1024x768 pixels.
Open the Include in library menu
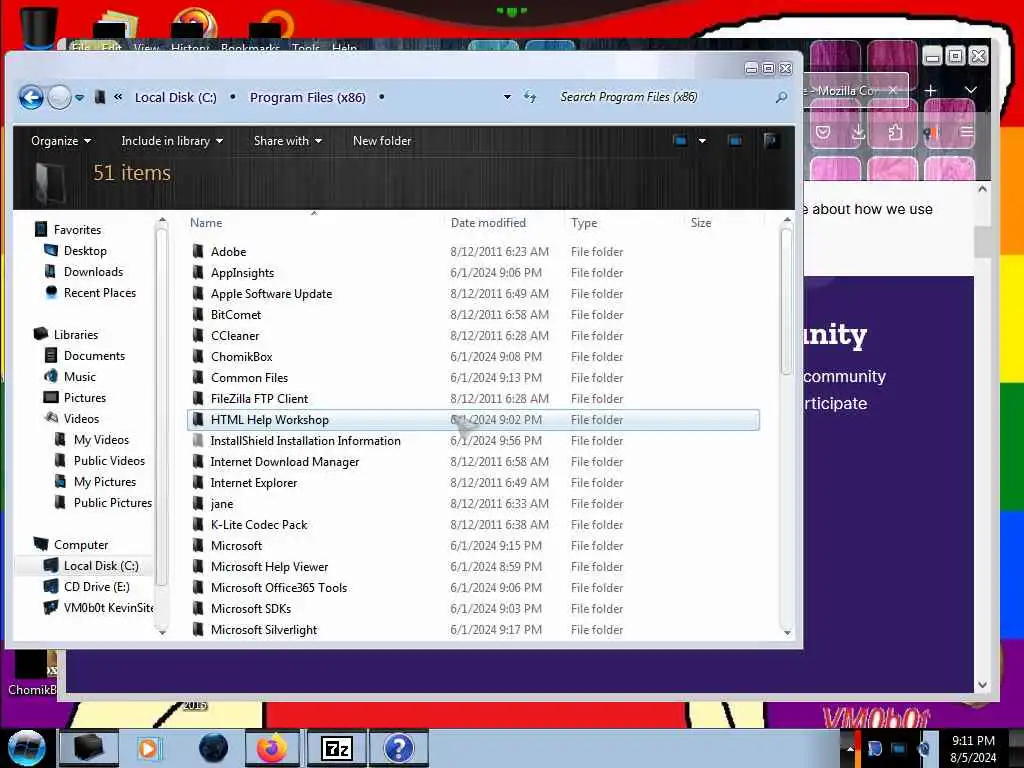click(172, 141)
